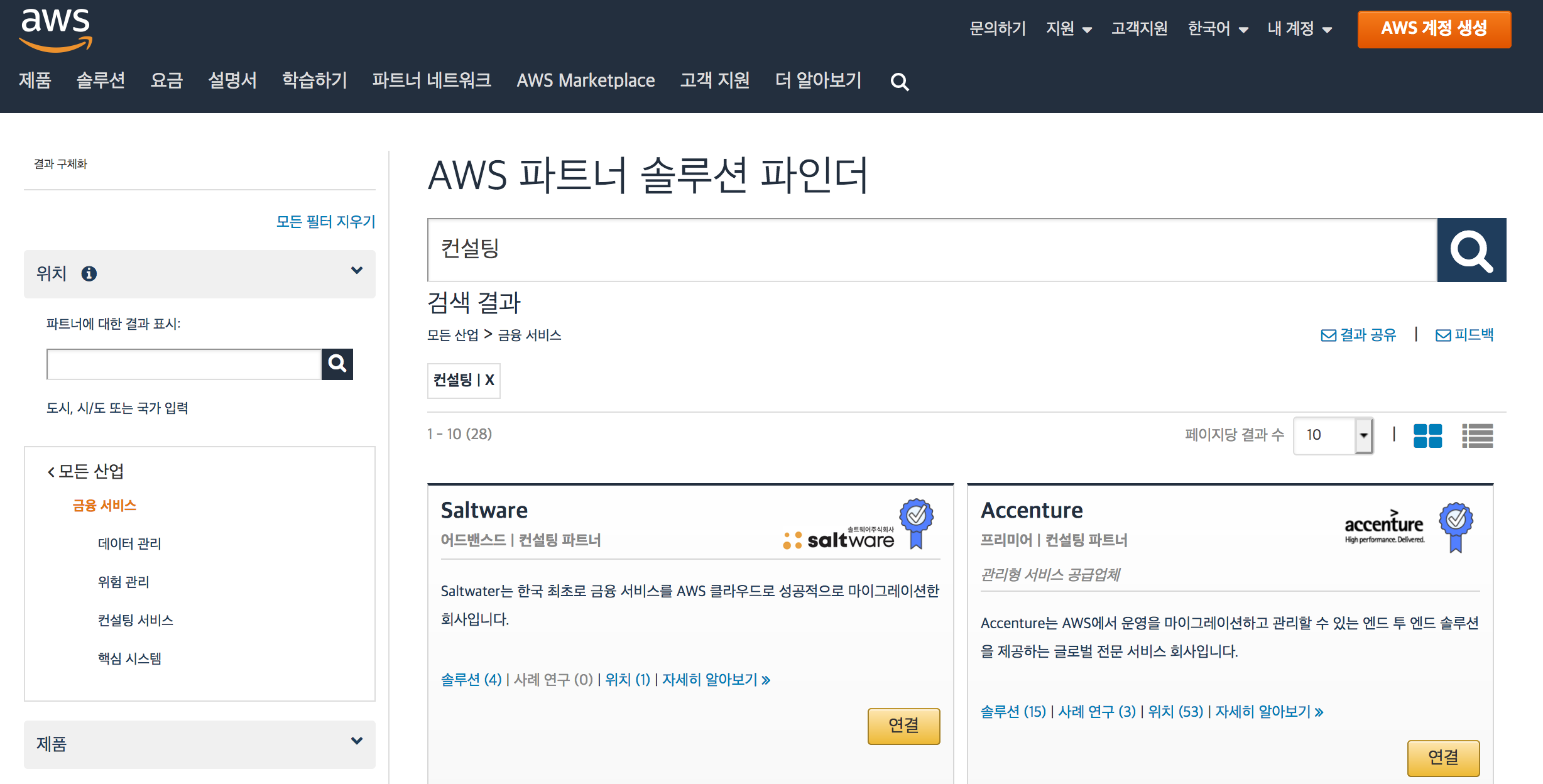Click the location filter search icon
The image size is (1543, 784).
click(337, 364)
